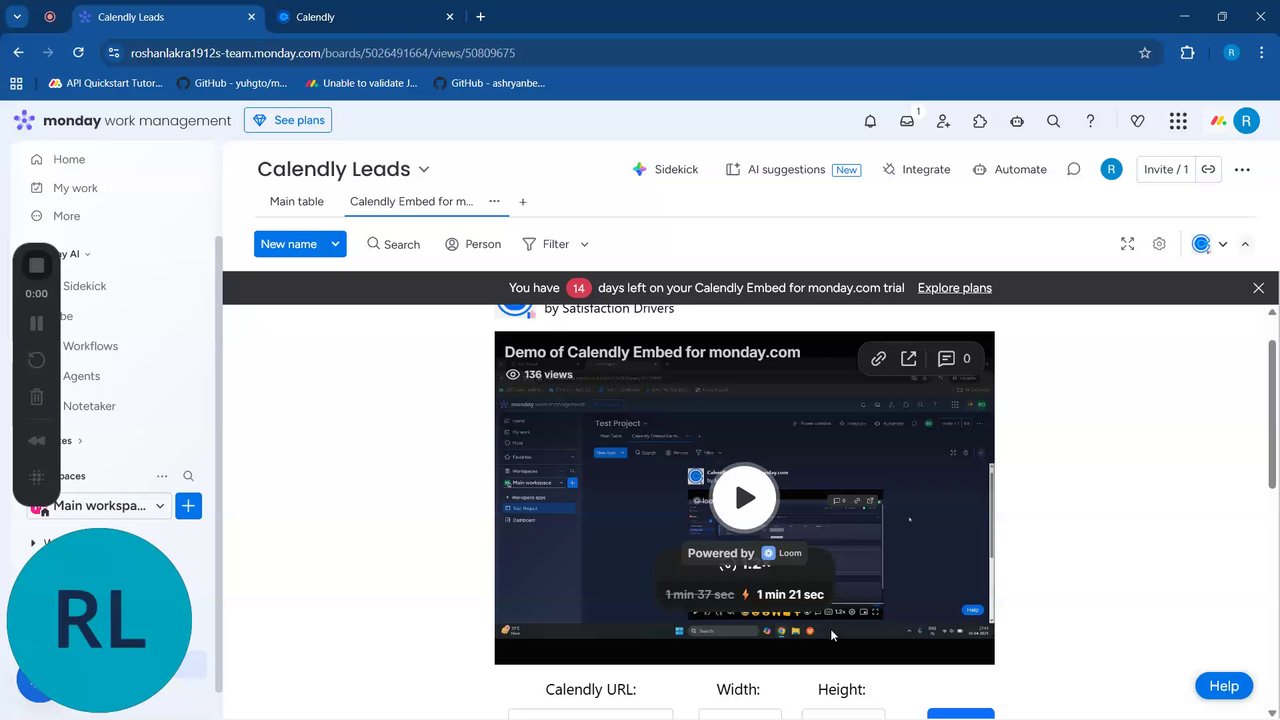1280x720 pixels.
Task: Open Sidekick in the board header
Action: pos(665,169)
